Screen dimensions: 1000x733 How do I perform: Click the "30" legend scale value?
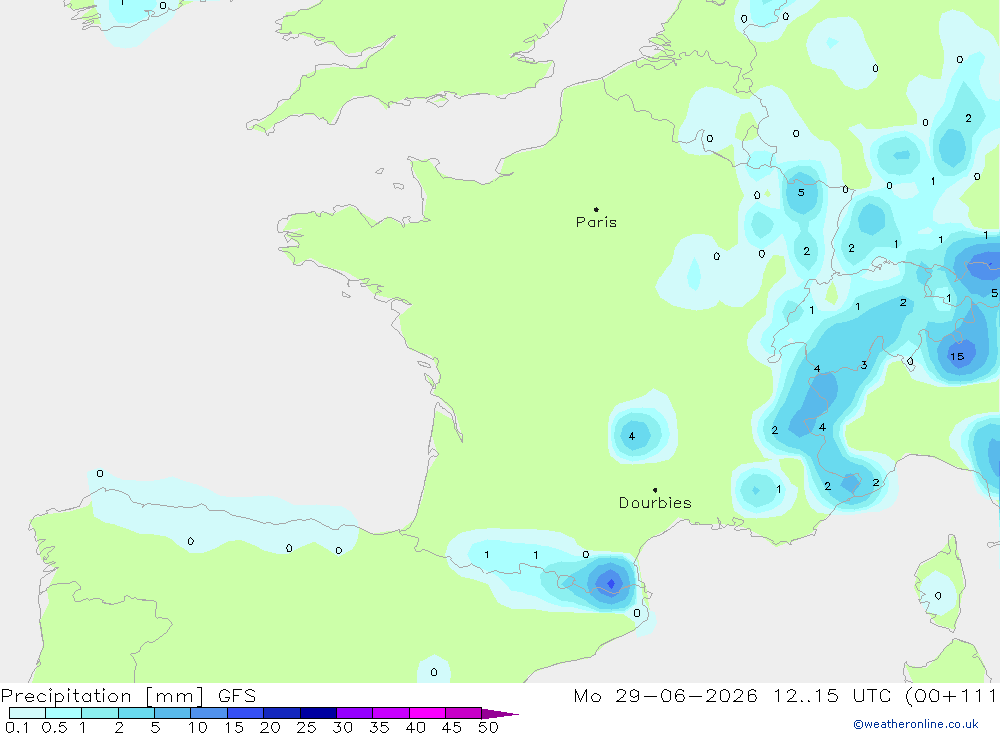342,727
